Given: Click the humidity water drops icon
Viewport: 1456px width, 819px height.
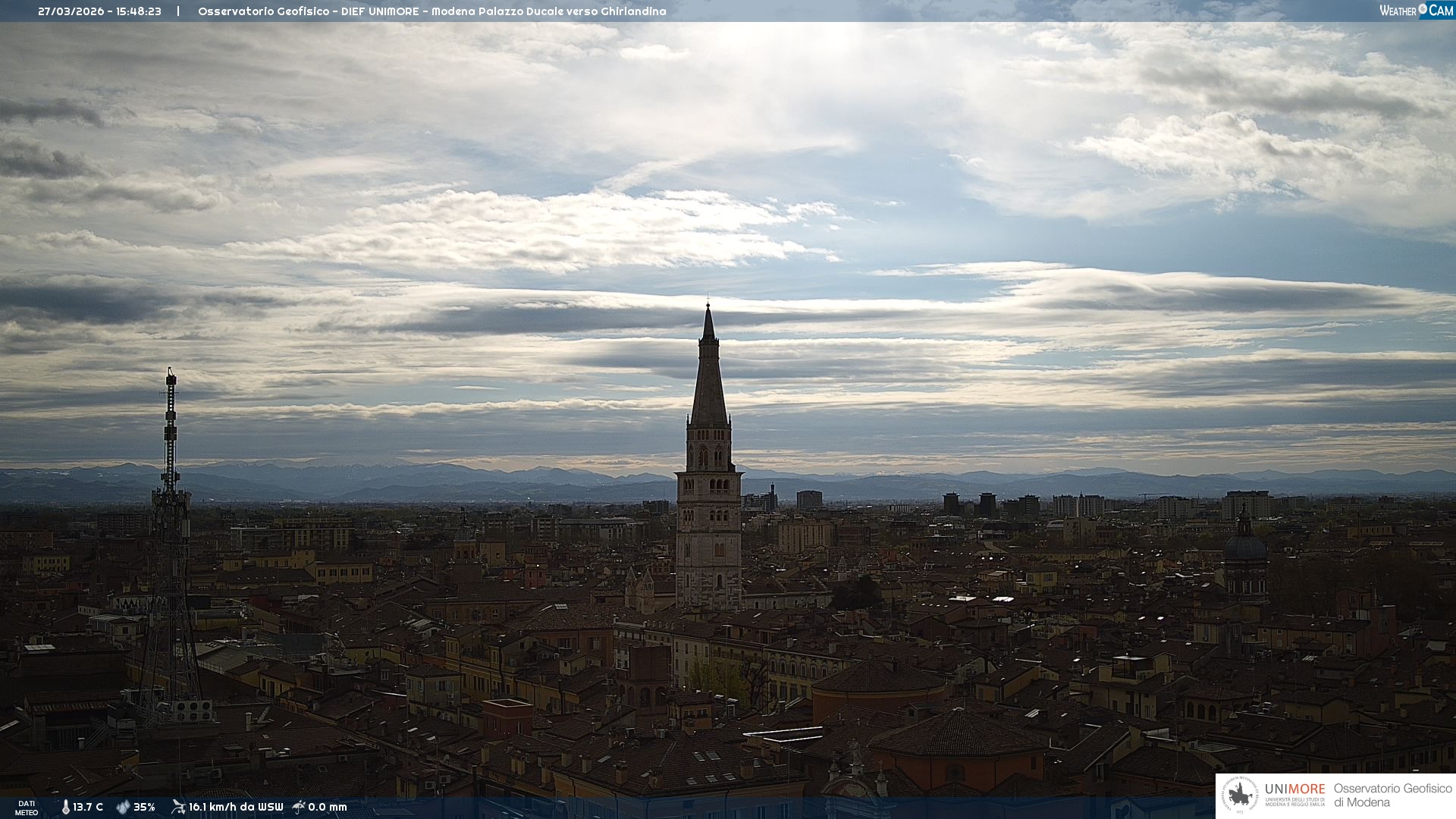Looking at the screenshot, I should point(123,807).
